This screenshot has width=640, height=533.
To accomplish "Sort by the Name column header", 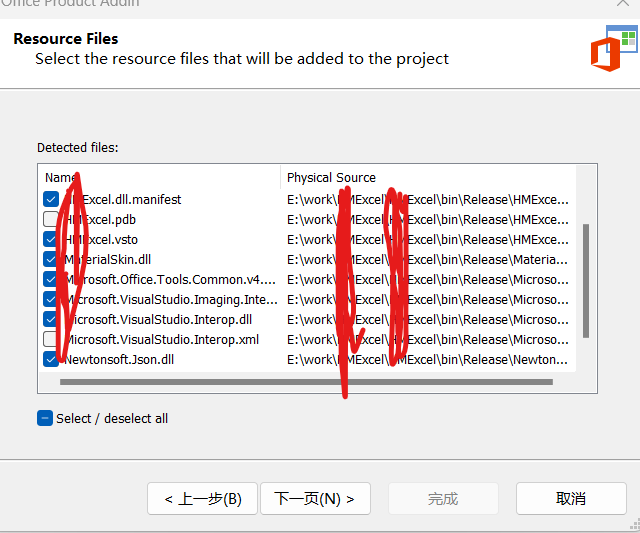I will point(160,178).
